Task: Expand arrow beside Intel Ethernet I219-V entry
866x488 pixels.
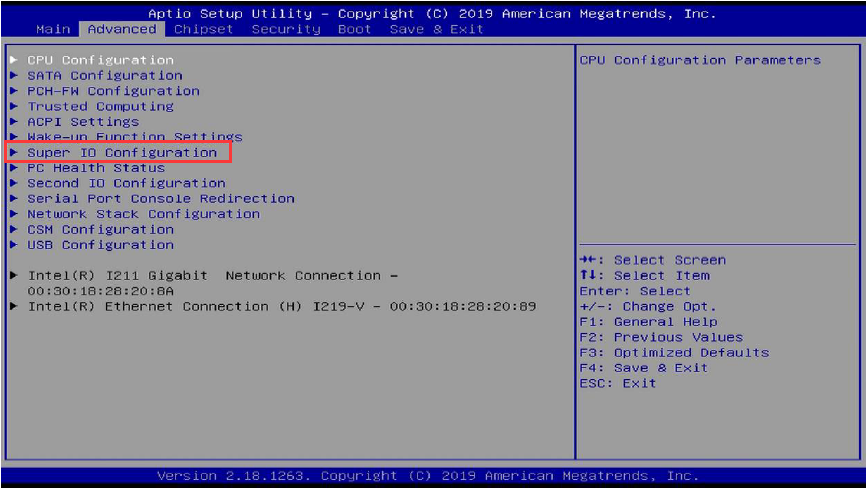Action: (x=13, y=306)
